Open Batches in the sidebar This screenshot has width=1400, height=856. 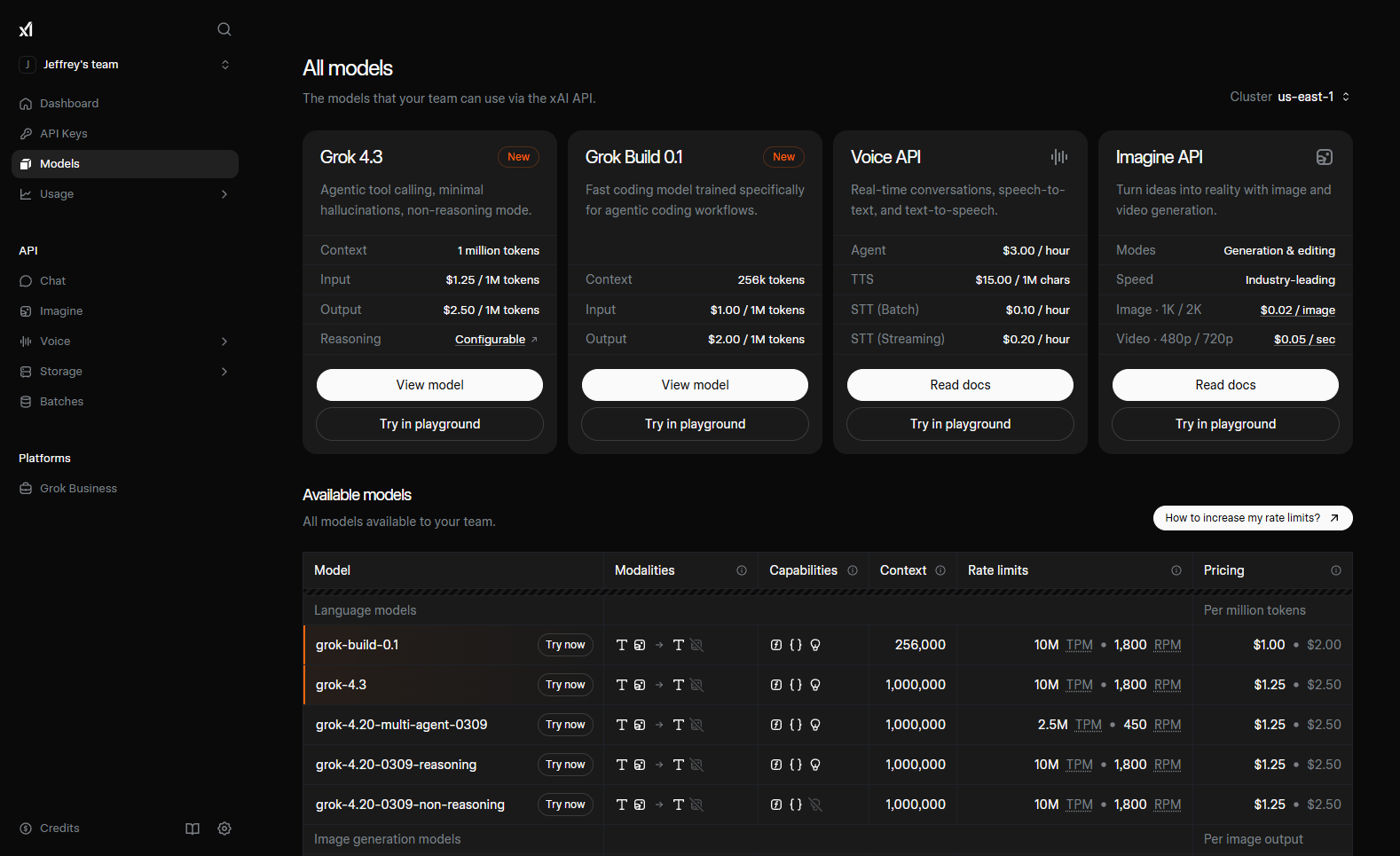[x=125, y=402]
